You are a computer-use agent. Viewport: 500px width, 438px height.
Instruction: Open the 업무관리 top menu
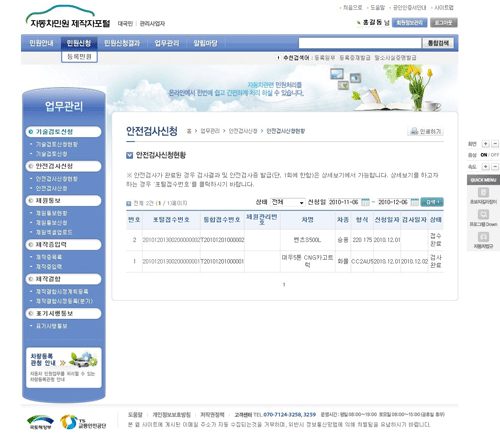pos(167,43)
